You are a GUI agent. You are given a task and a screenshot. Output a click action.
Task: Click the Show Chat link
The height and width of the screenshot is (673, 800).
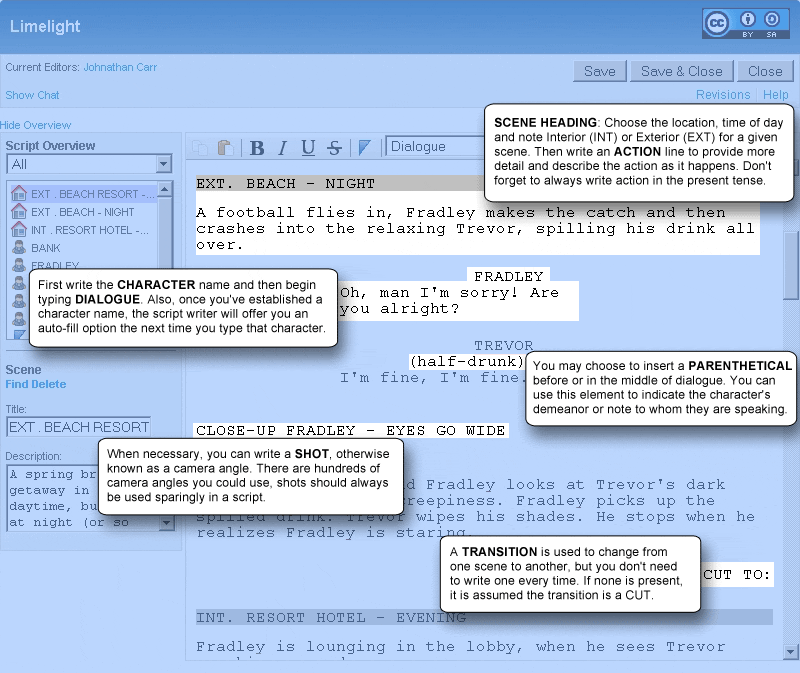click(32, 95)
